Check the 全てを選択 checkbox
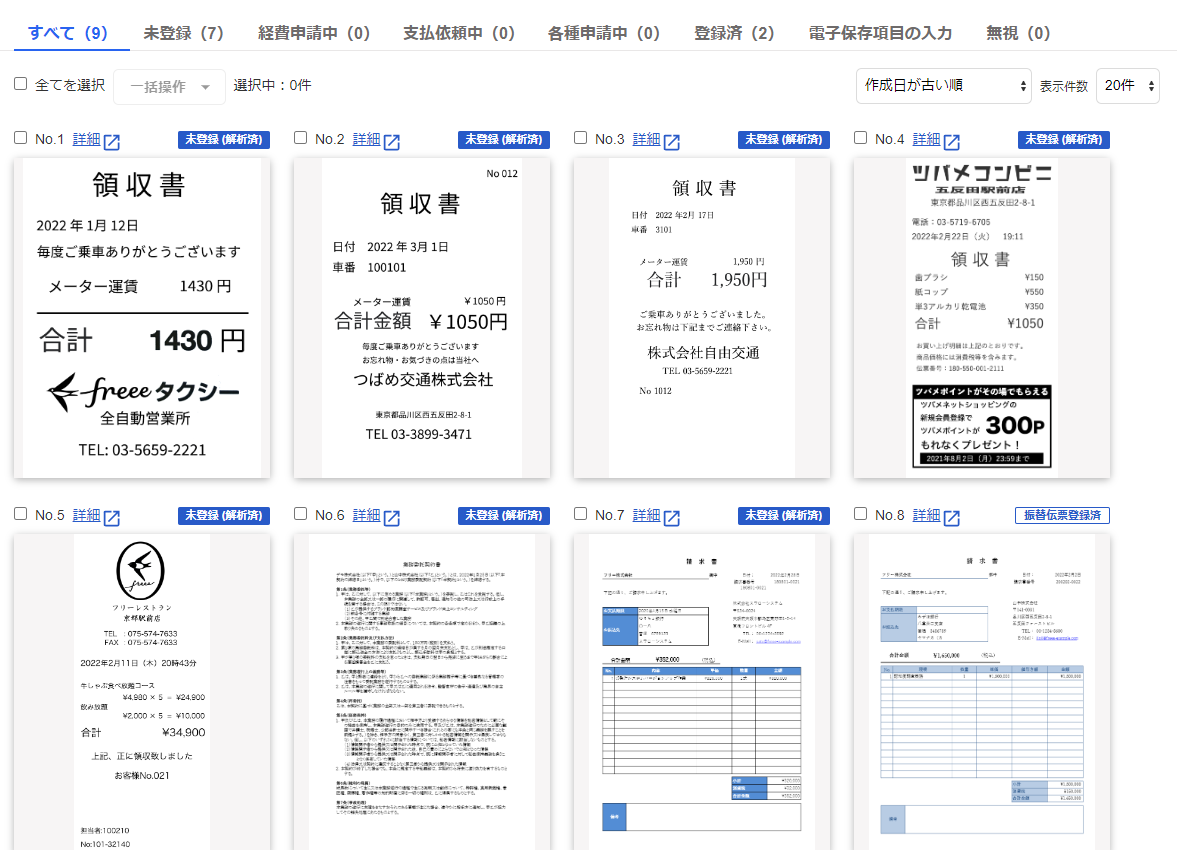1177x850 pixels. click(21, 84)
